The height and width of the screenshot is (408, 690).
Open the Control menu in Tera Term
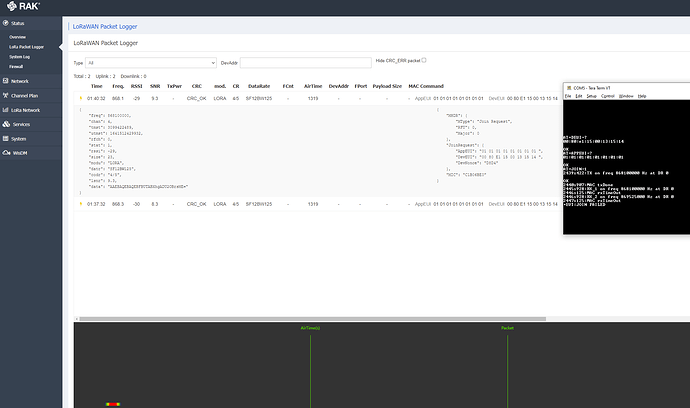[x=608, y=96]
